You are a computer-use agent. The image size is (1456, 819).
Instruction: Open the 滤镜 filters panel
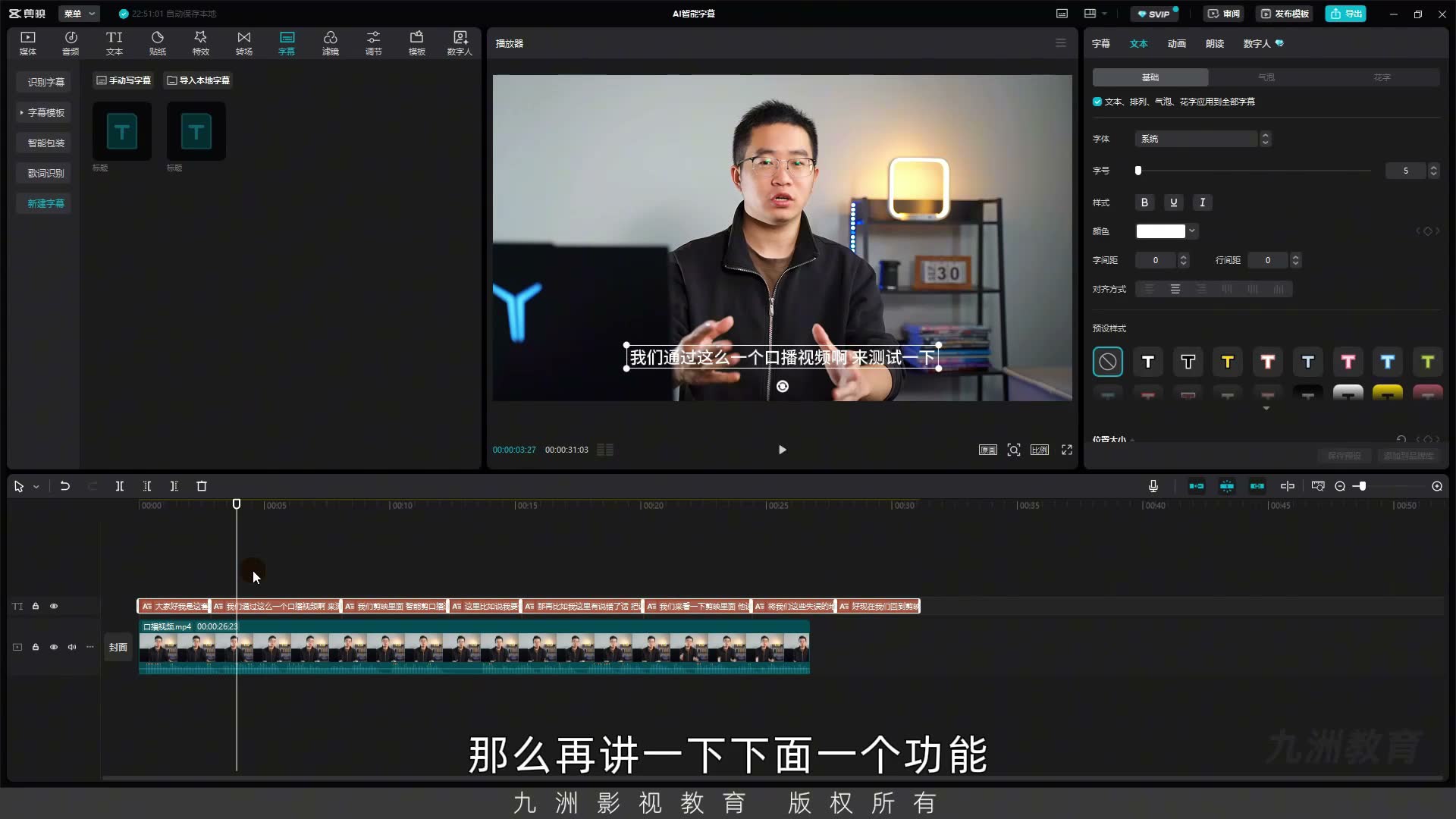pyautogui.click(x=330, y=43)
